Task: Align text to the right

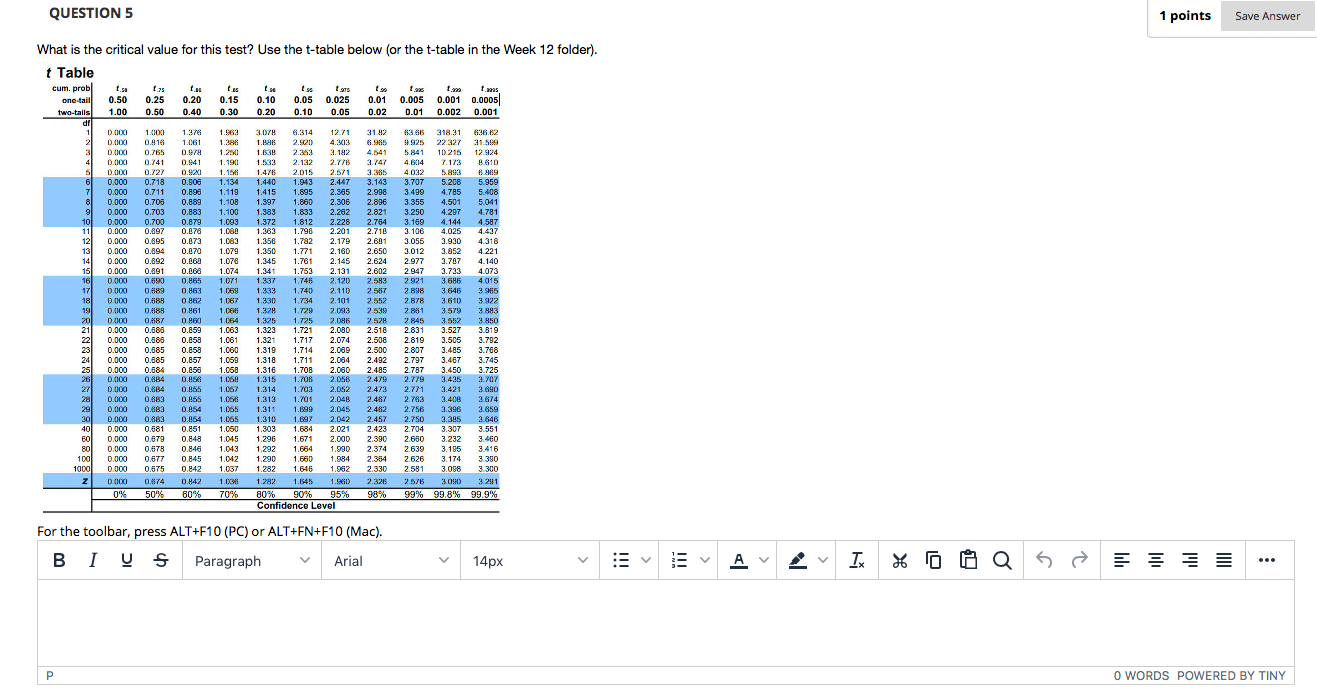Action: [x=1190, y=561]
